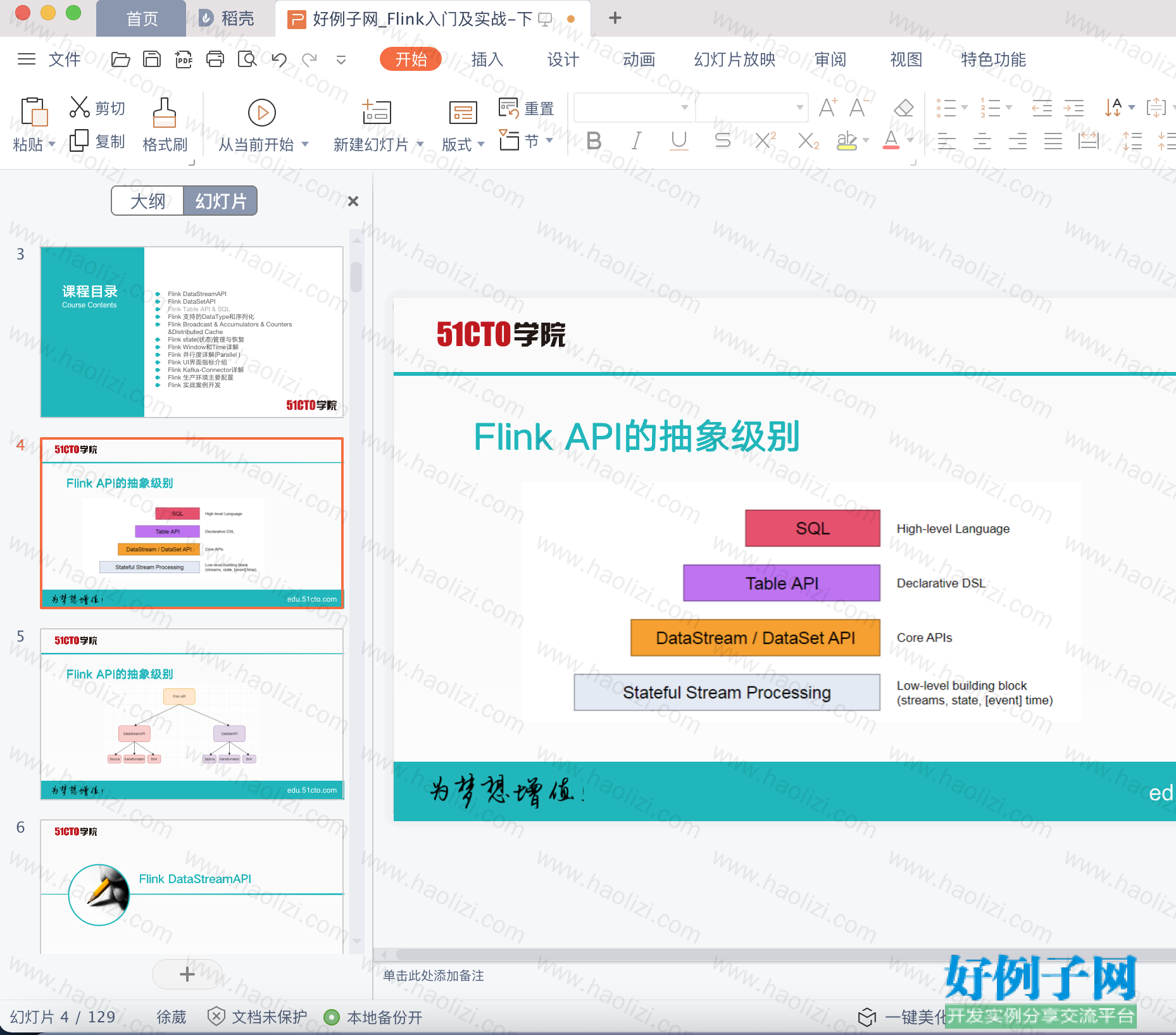Clear formatting with the eraser icon
The image size is (1176, 1035).
coord(904,108)
